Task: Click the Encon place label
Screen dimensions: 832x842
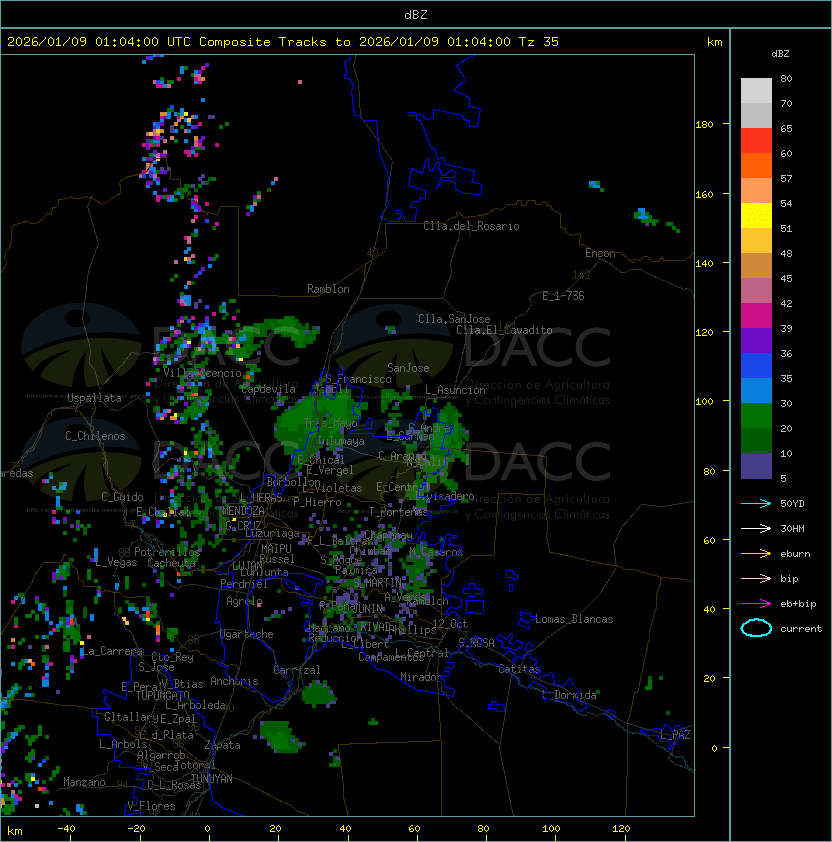Action: 600,253
